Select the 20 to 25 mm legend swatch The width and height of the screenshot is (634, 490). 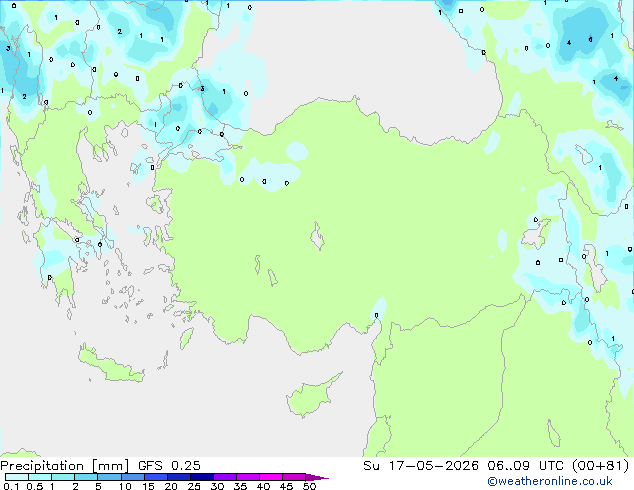click(179, 477)
